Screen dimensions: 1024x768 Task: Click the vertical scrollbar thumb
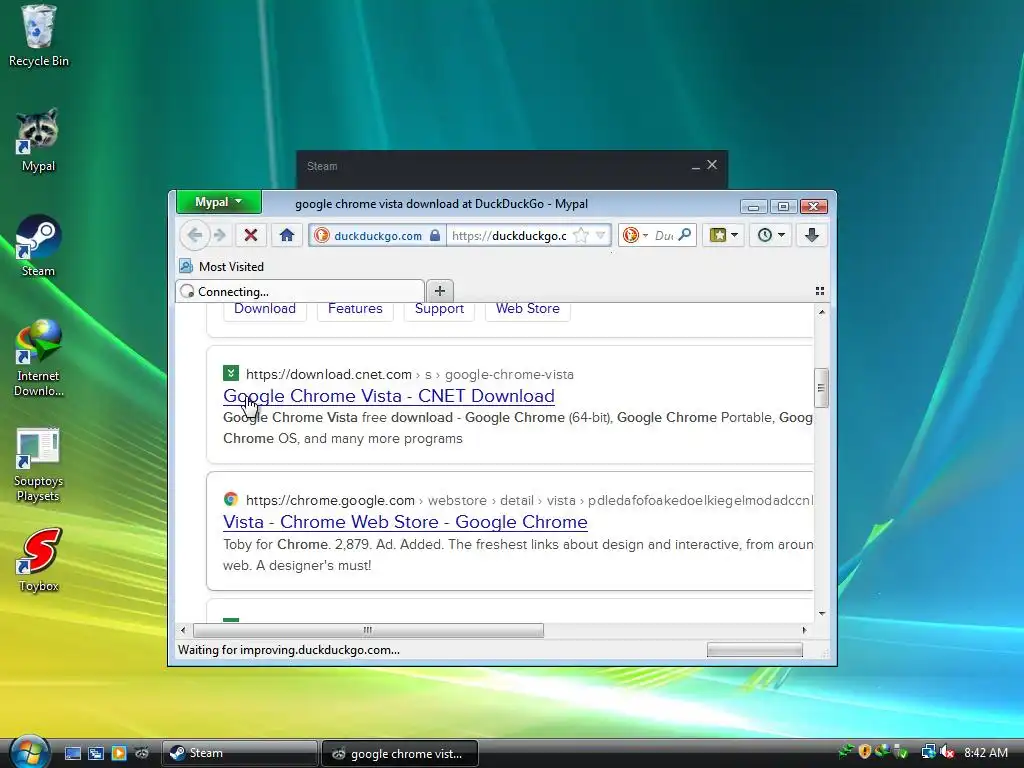click(821, 388)
